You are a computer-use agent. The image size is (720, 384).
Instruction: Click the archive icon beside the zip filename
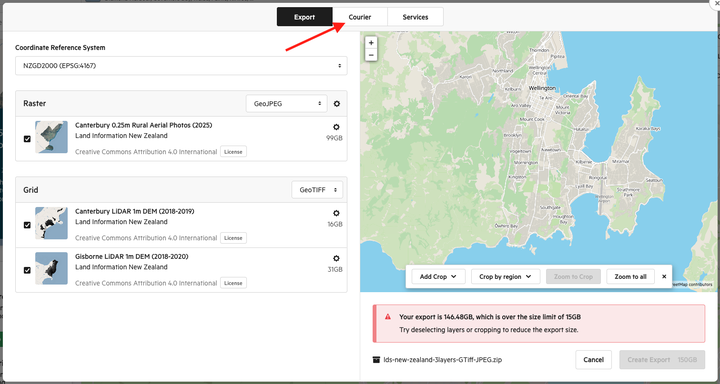click(x=377, y=360)
